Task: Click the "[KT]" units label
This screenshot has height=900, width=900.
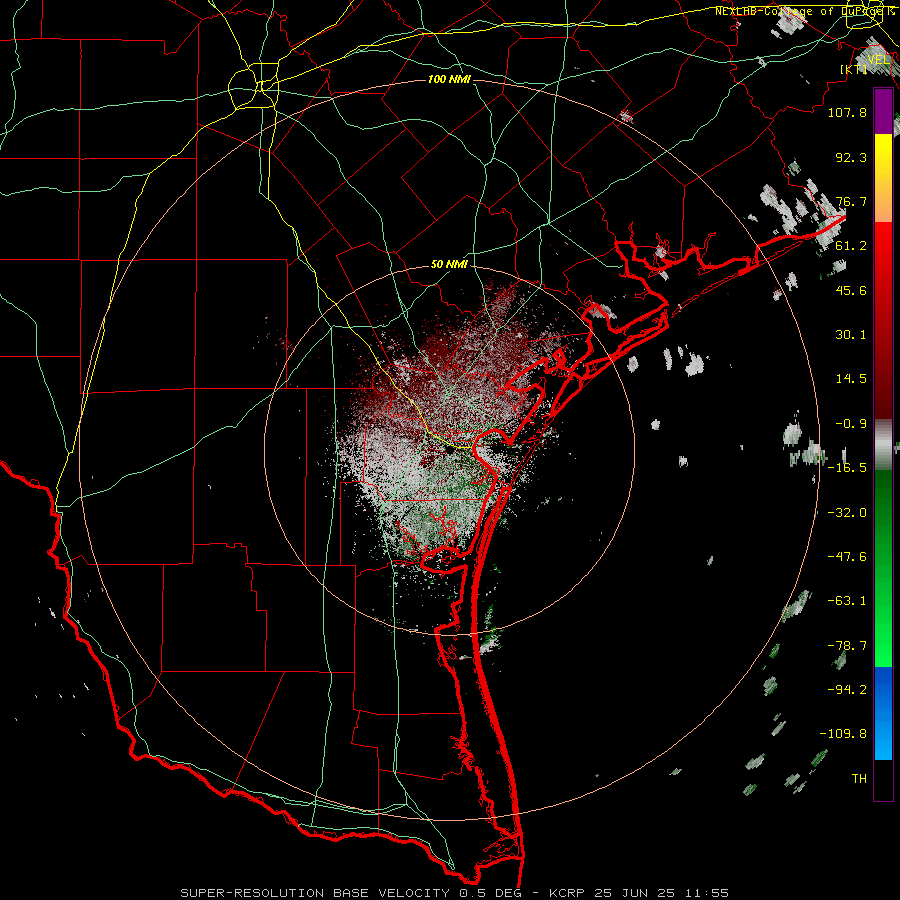Action: (x=854, y=69)
